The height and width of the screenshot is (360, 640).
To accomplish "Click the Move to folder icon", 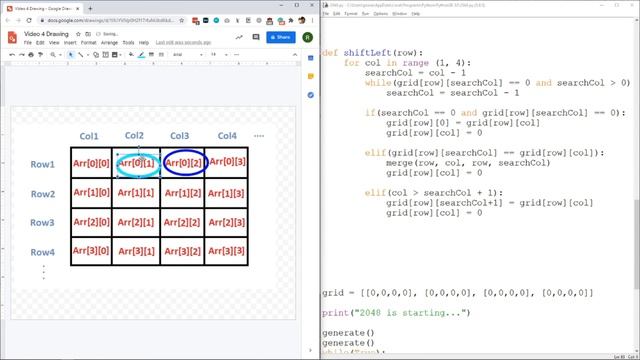I will coord(88,34).
